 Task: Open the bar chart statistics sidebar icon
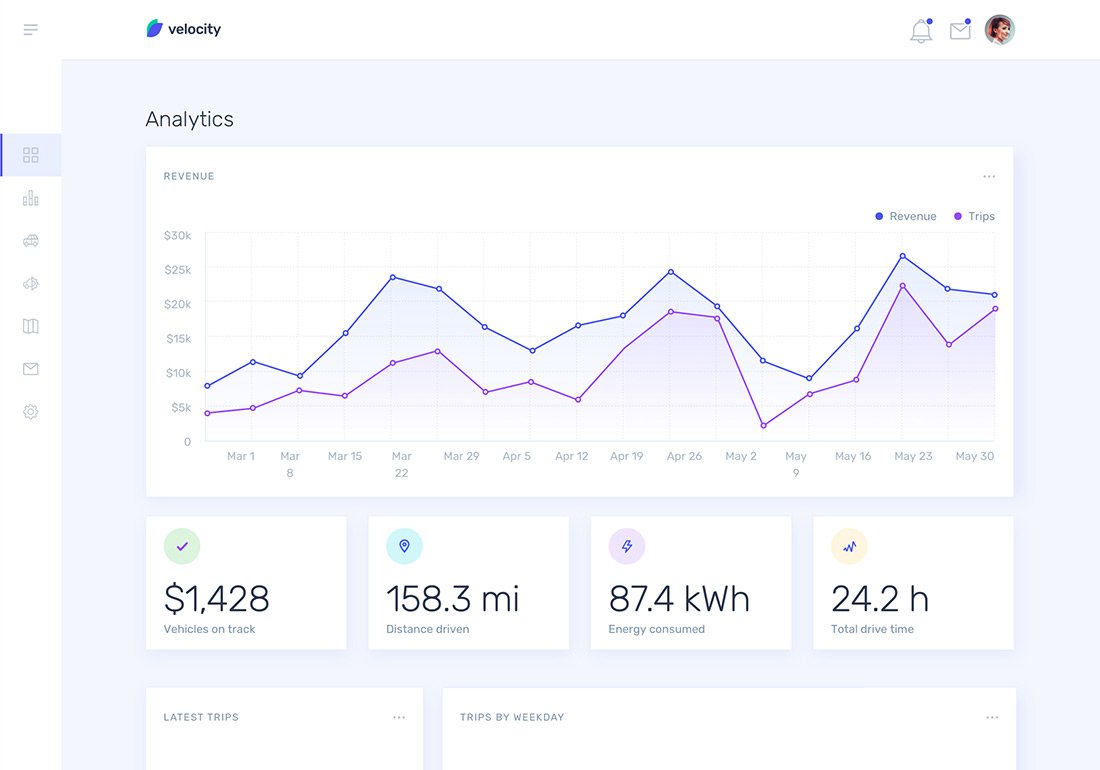(x=31, y=198)
